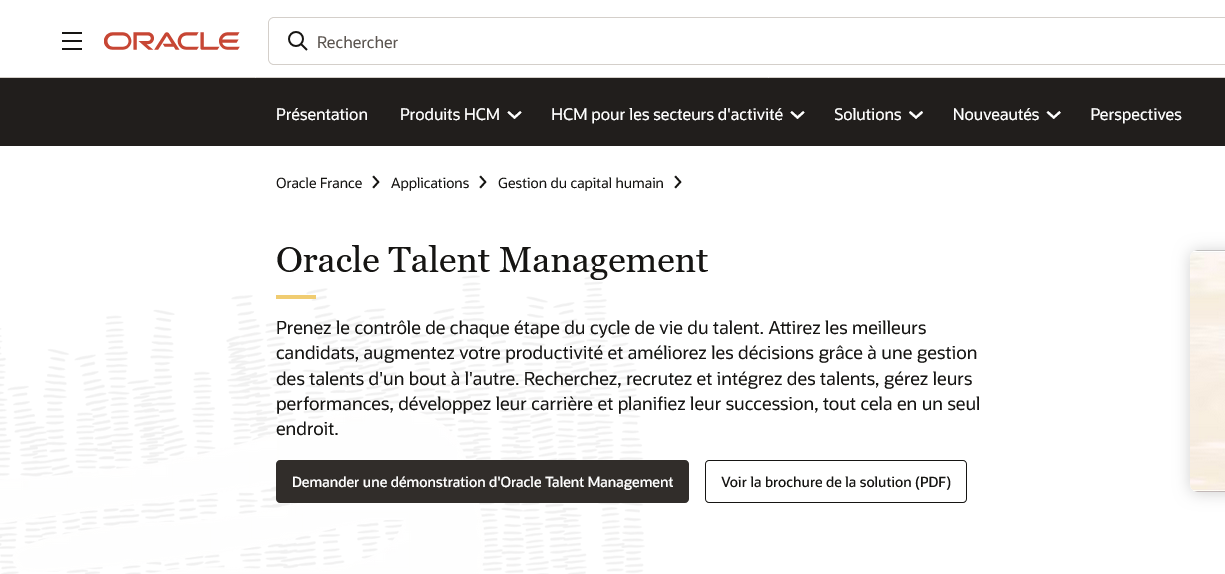Click the chevron after Applications breadcrumb
The height and width of the screenshot is (574, 1225).
pos(483,182)
